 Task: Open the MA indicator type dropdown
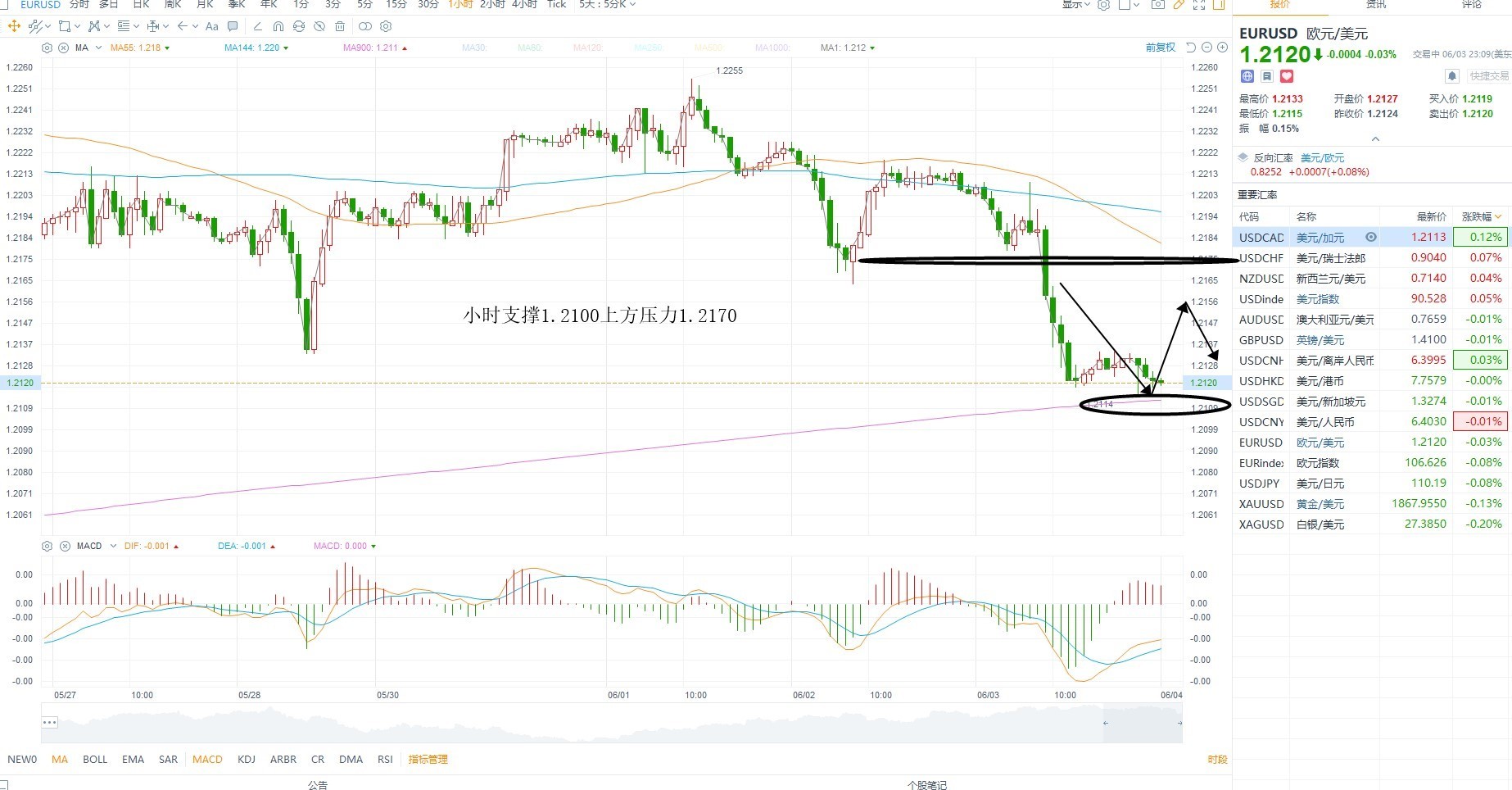coord(99,48)
